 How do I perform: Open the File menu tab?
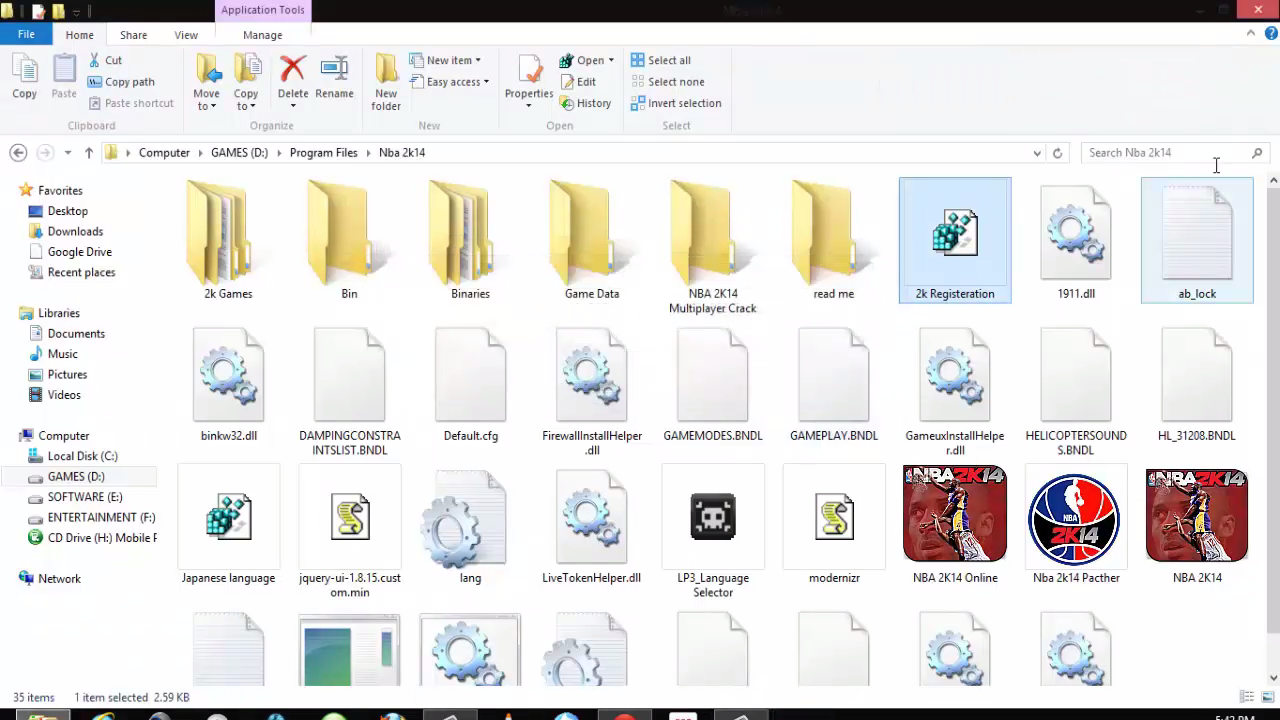[26, 34]
